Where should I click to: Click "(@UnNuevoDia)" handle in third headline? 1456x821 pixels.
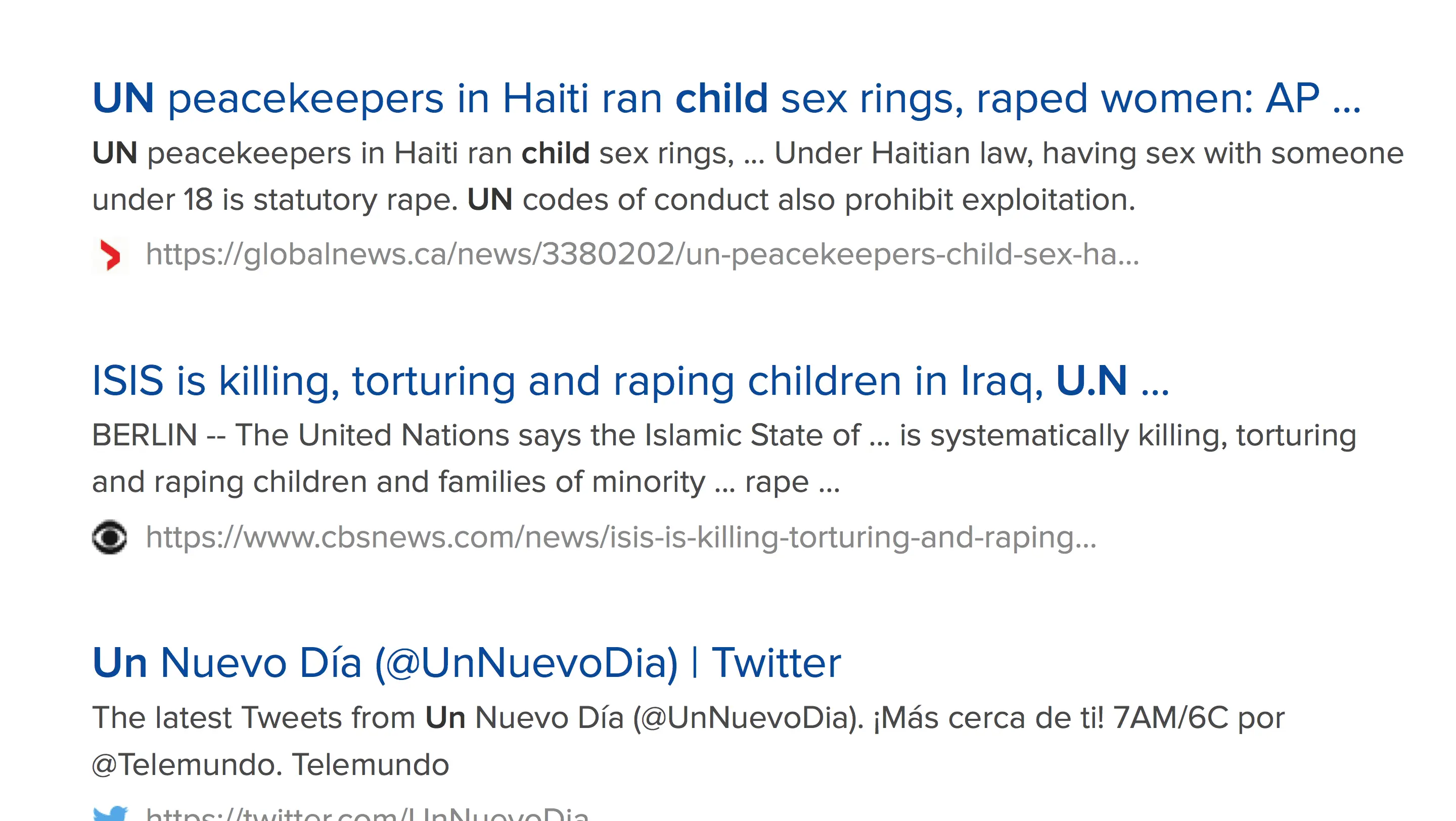coord(526,663)
